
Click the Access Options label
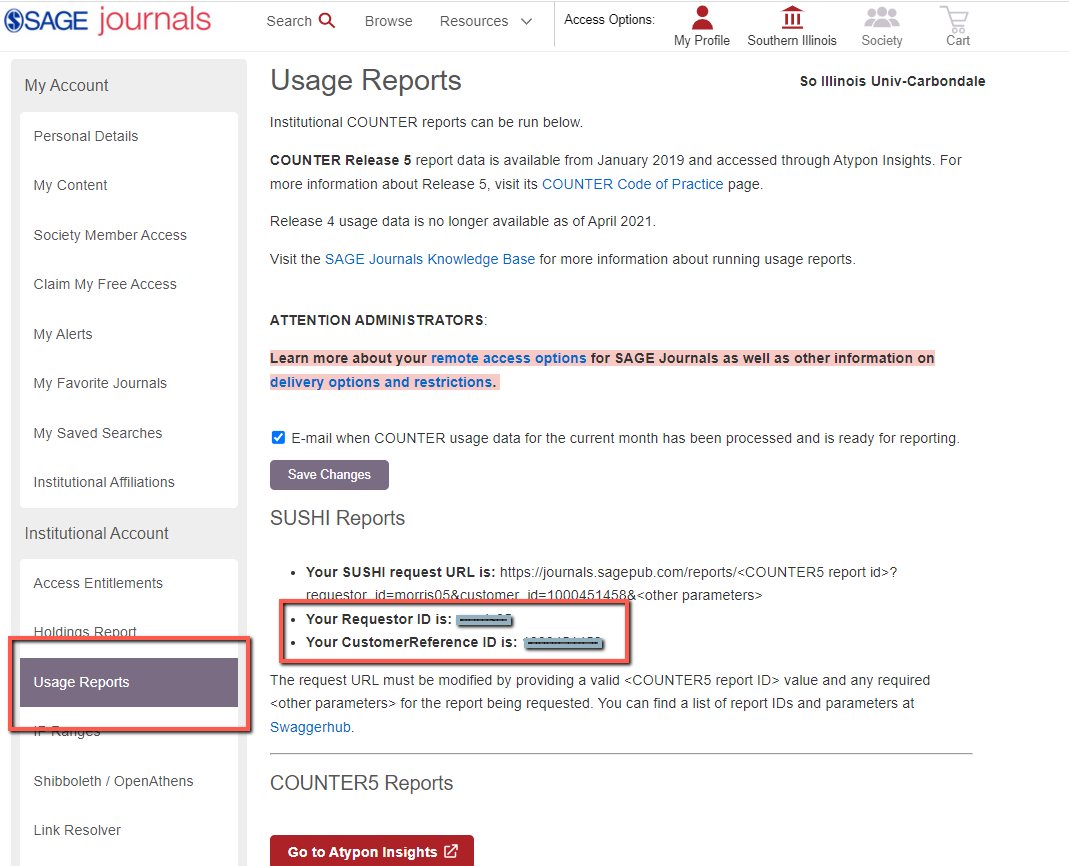pos(609,20)
